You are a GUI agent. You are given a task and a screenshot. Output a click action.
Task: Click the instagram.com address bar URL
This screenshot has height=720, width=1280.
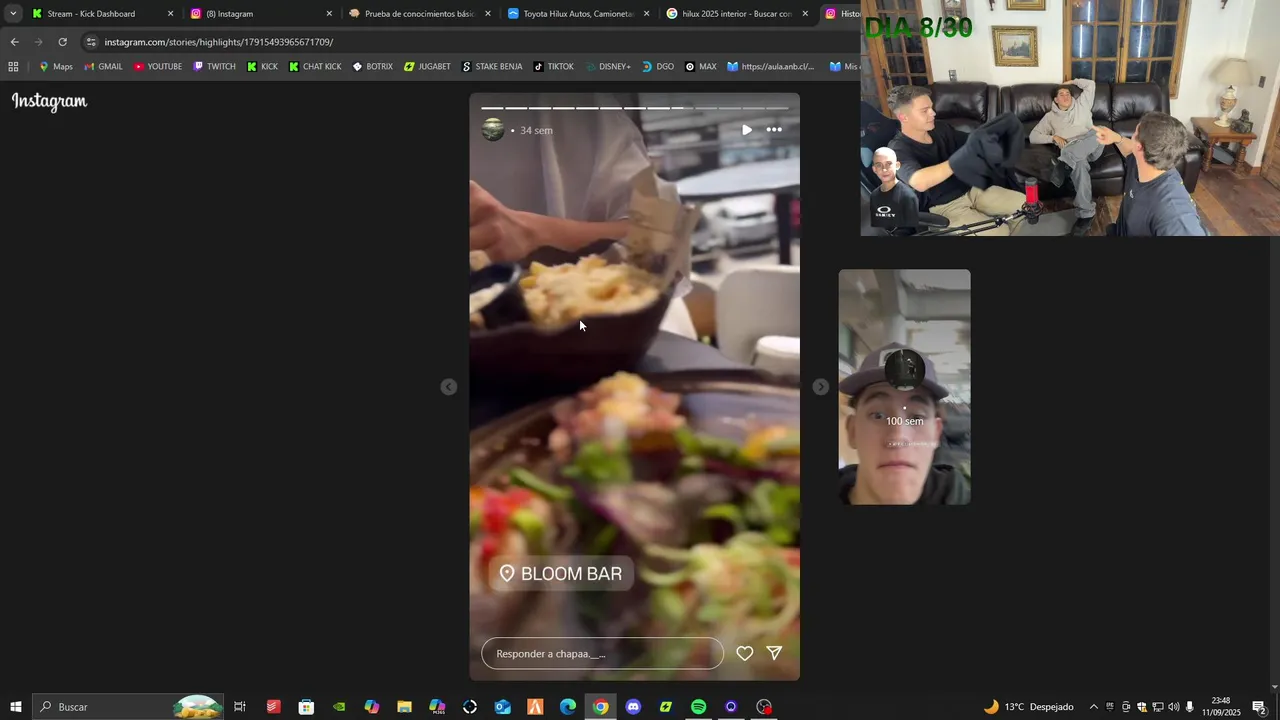[219, 42]
